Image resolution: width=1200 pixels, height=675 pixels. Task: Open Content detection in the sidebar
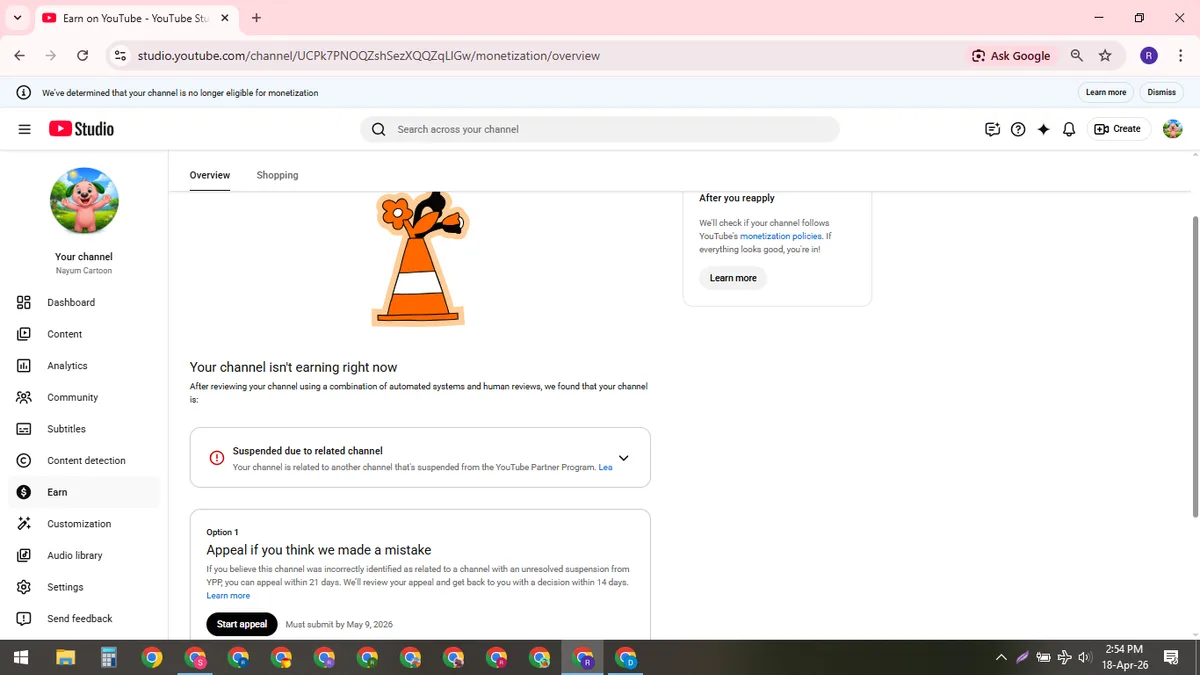coord(84,461)
